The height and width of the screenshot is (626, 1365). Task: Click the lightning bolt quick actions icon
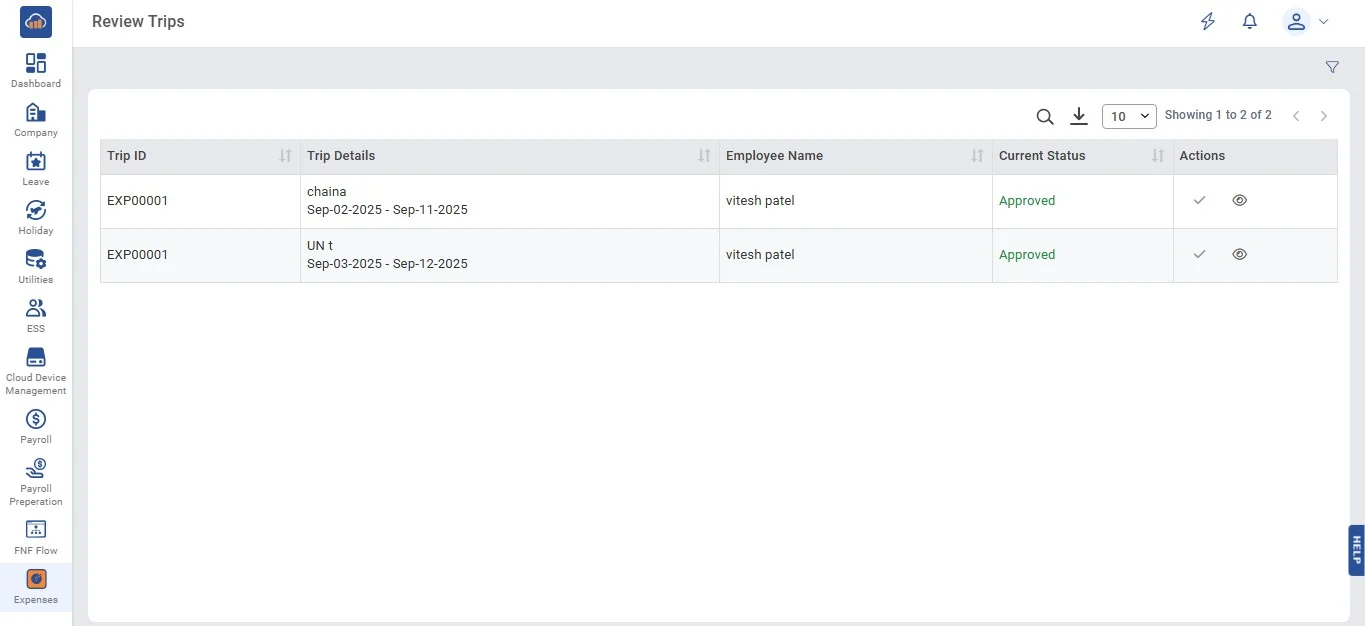pos(1208,22)
